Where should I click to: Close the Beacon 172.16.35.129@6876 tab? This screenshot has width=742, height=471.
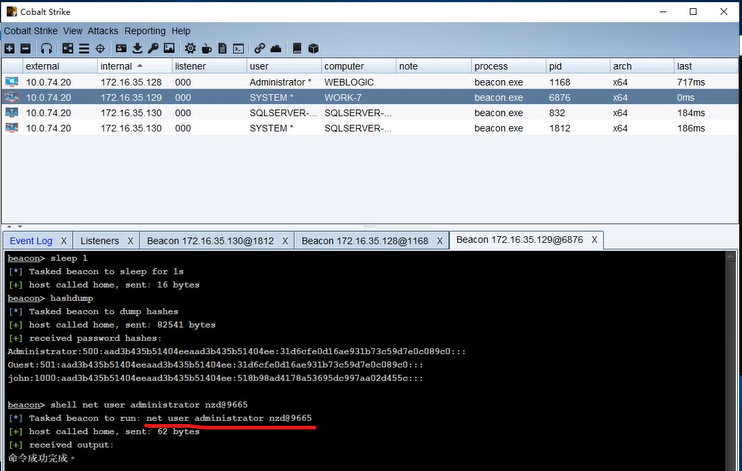594,240
